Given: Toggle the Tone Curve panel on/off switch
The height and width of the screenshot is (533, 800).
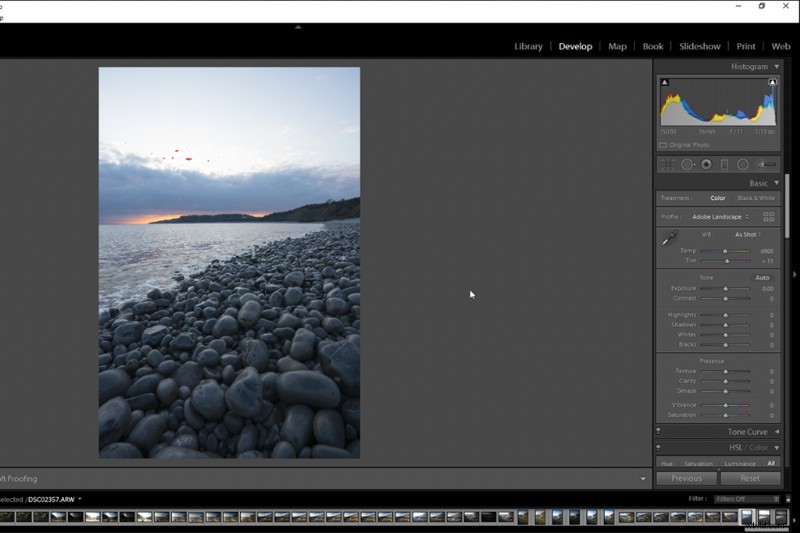Looking at the screenshot, I should [658, 432].
